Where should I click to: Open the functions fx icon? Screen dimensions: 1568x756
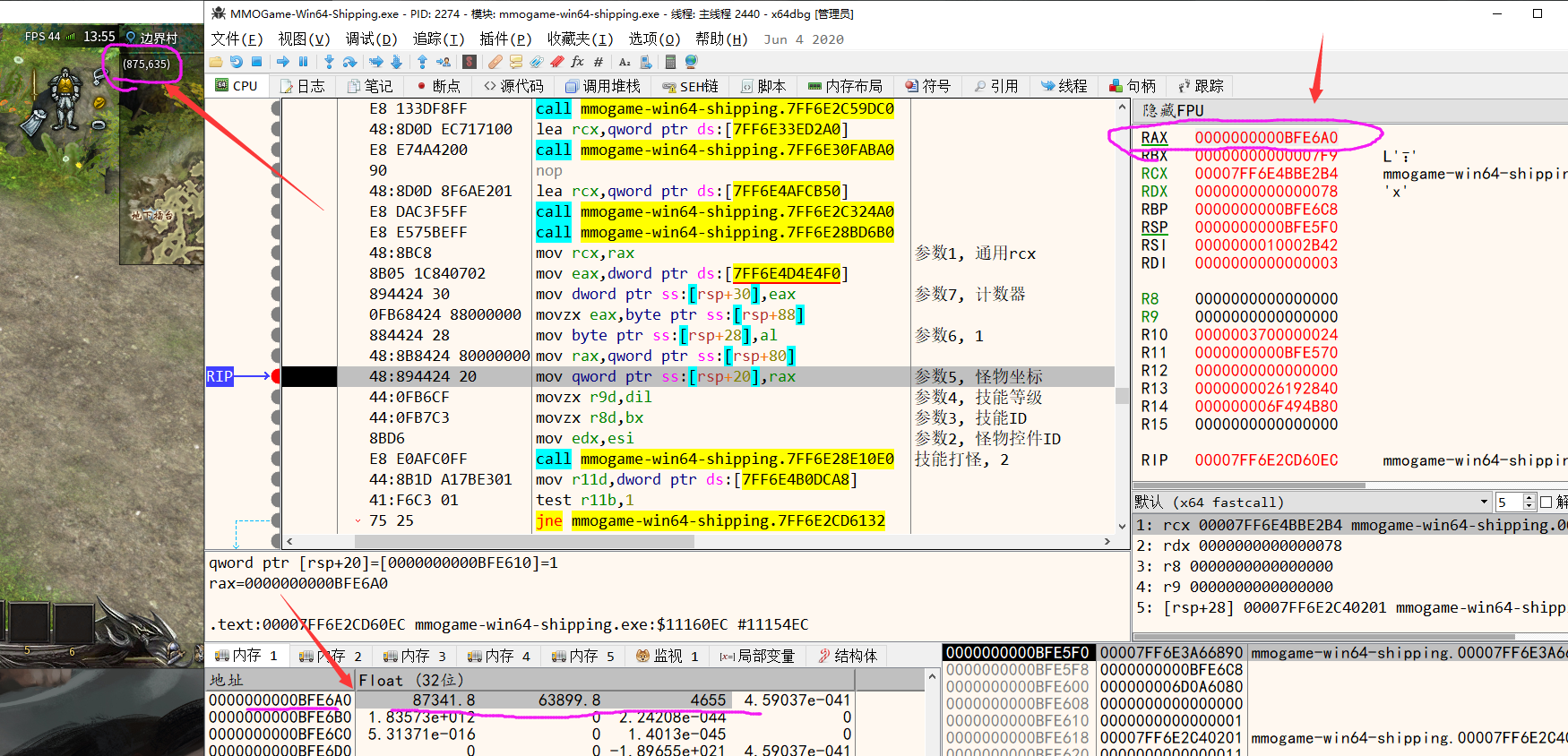pos(577,62)
